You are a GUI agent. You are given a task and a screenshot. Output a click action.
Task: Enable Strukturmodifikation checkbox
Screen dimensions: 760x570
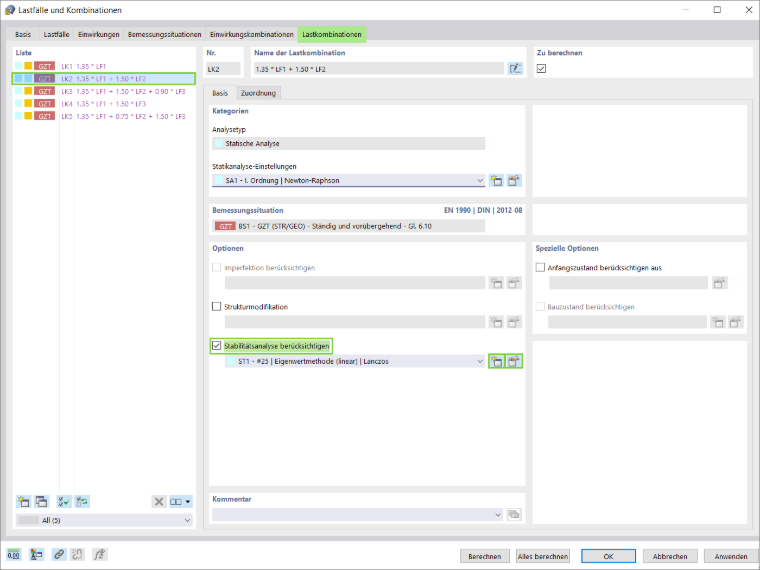click(217, 306)
